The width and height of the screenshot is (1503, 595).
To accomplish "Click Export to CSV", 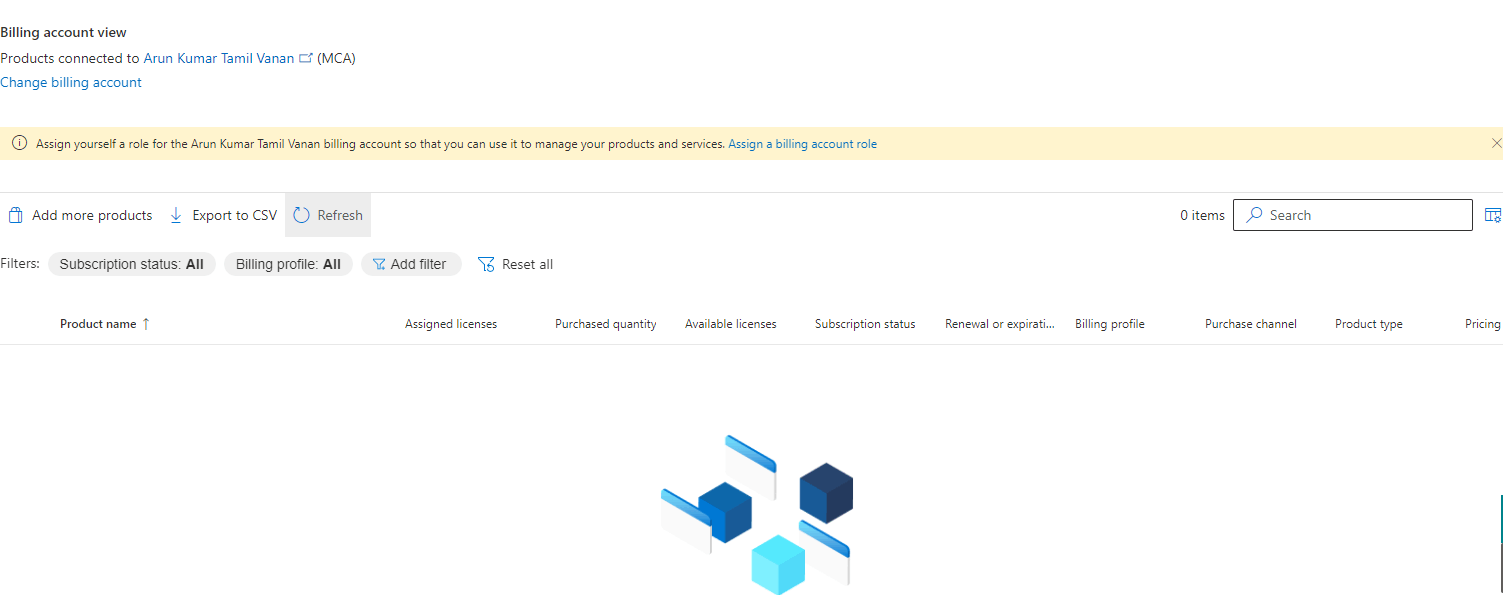I will point(222,215).
